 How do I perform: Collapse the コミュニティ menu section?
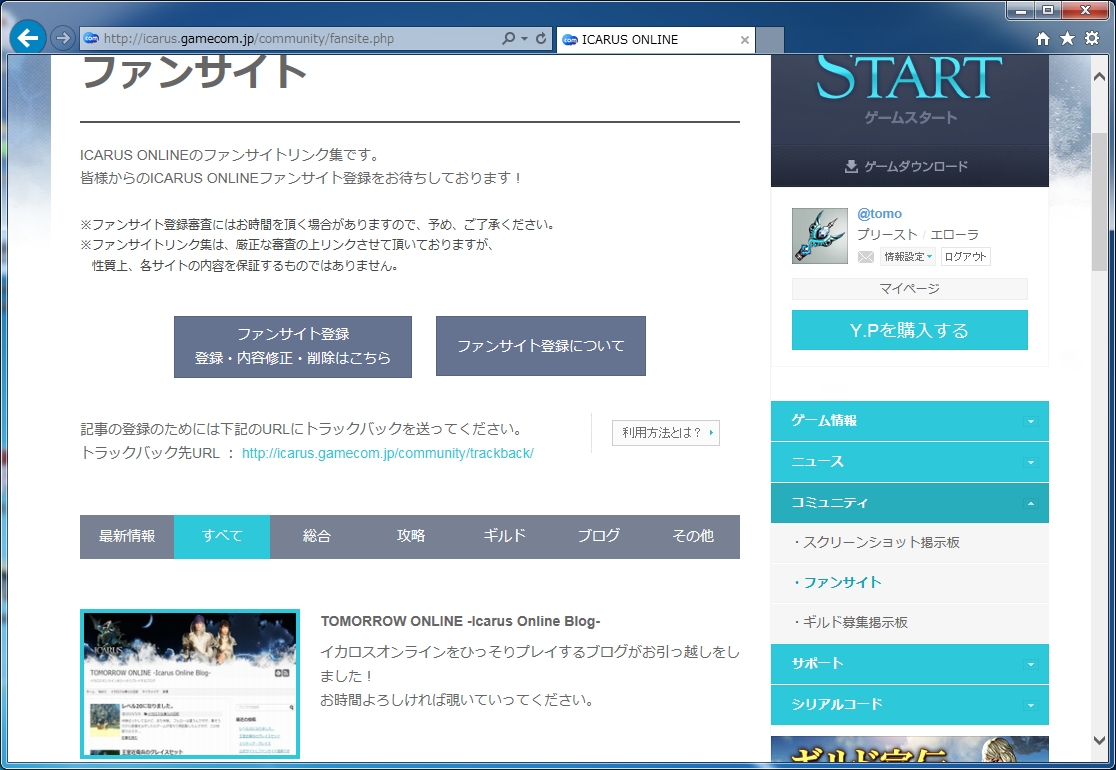tap(910, 502)
